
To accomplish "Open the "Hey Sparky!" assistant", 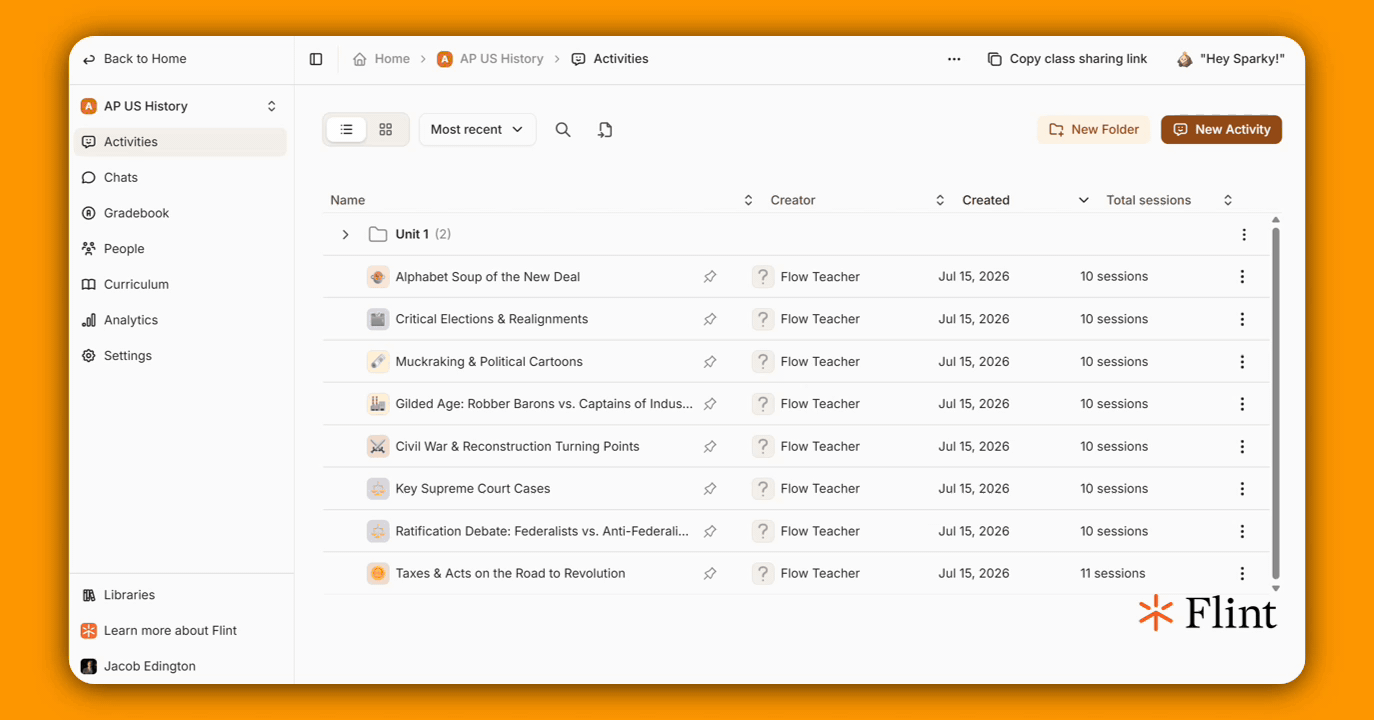I will [x=1230, y=59].
